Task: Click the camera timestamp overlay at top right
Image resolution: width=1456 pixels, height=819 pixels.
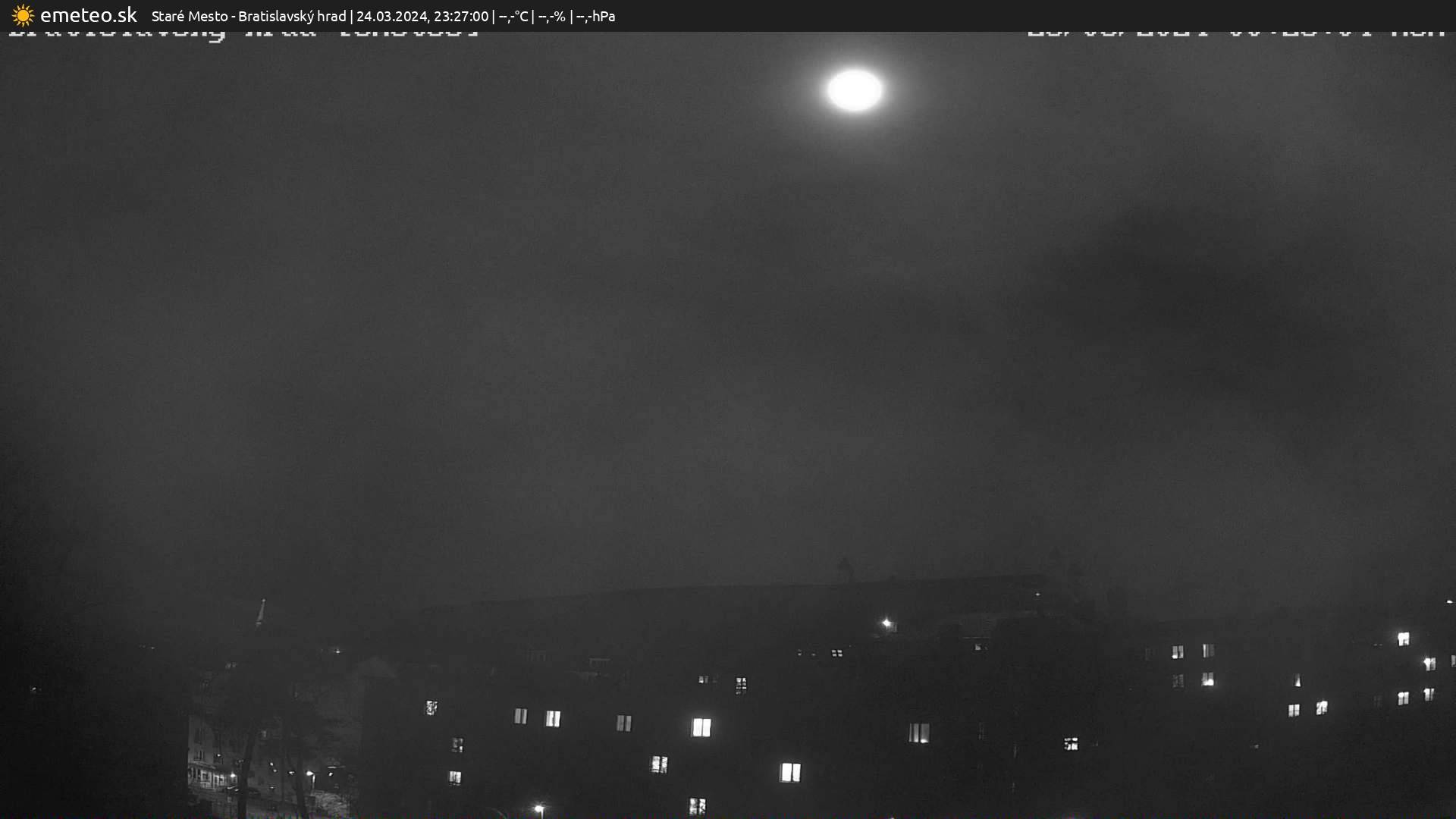Action: (1236, 33)
